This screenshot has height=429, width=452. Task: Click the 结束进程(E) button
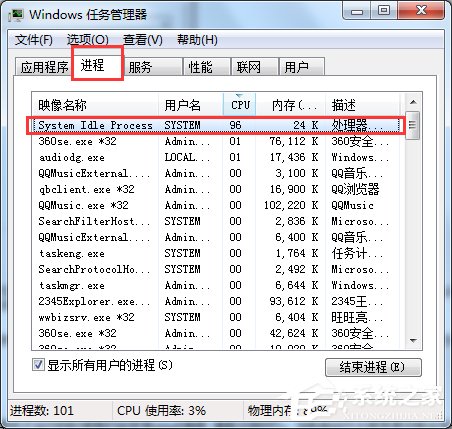tap(373, 367)
